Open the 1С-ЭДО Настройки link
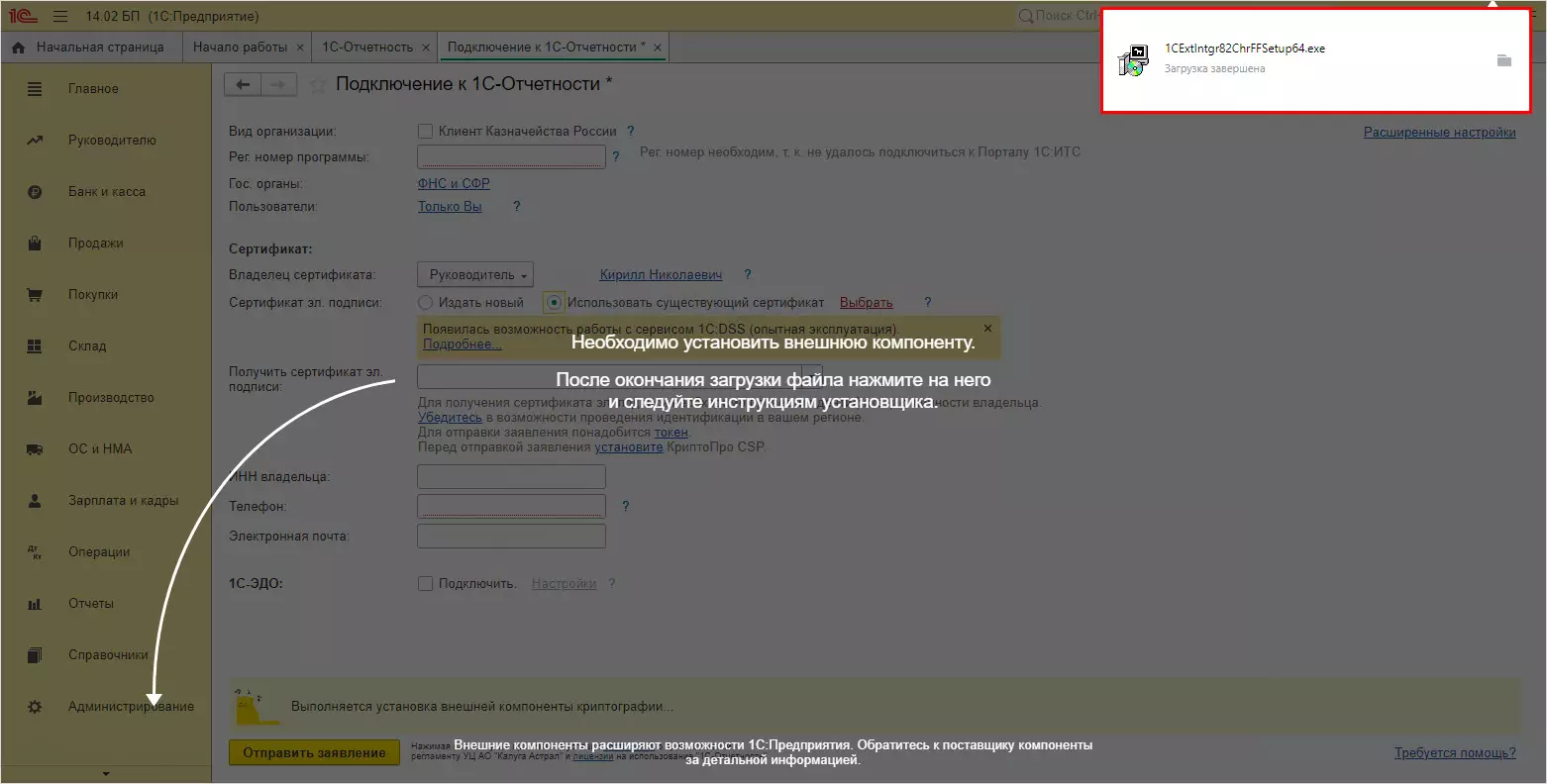1547x784 pixels. (564, 584)
